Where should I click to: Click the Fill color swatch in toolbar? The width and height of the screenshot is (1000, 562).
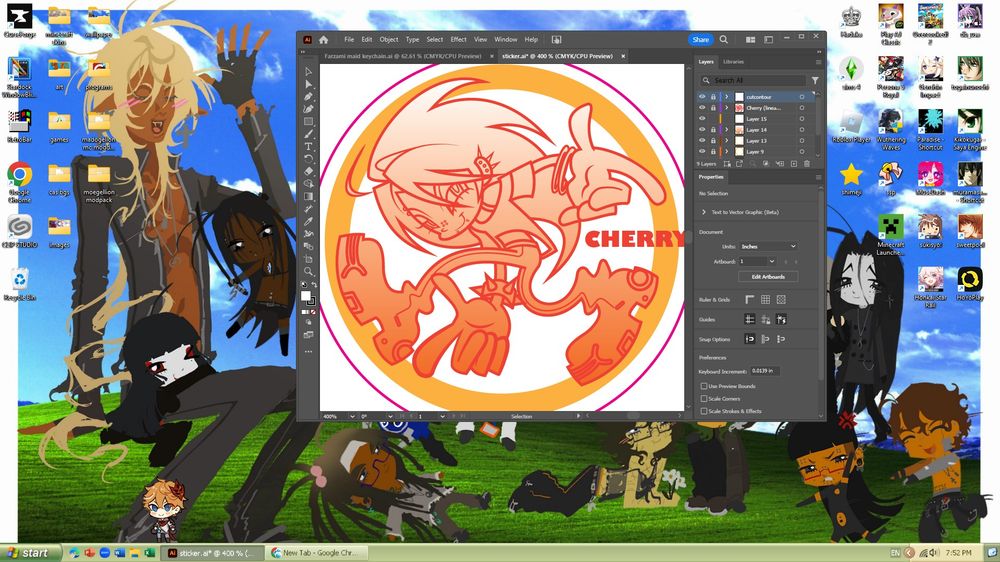tap(305, 295)
